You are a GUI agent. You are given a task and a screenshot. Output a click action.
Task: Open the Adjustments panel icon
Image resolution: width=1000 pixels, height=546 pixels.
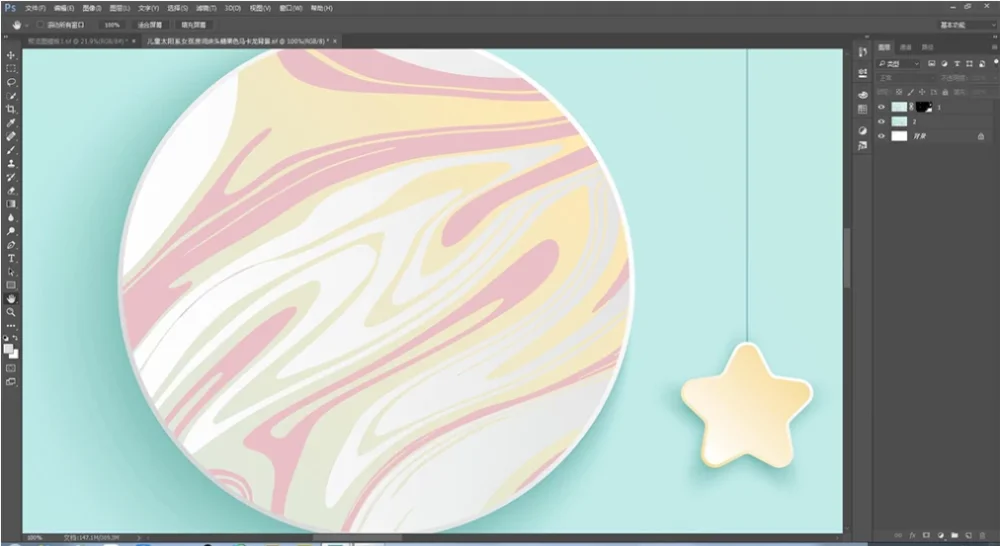(862, 131)
